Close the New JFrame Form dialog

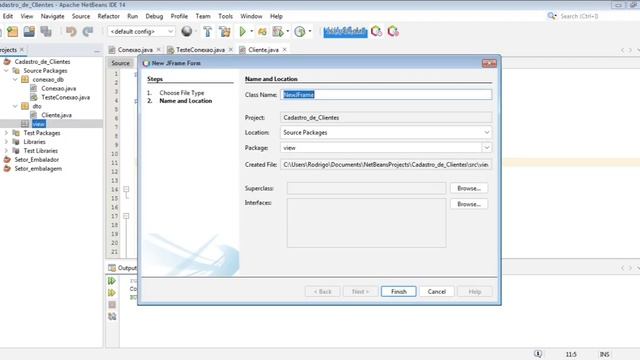489,63
